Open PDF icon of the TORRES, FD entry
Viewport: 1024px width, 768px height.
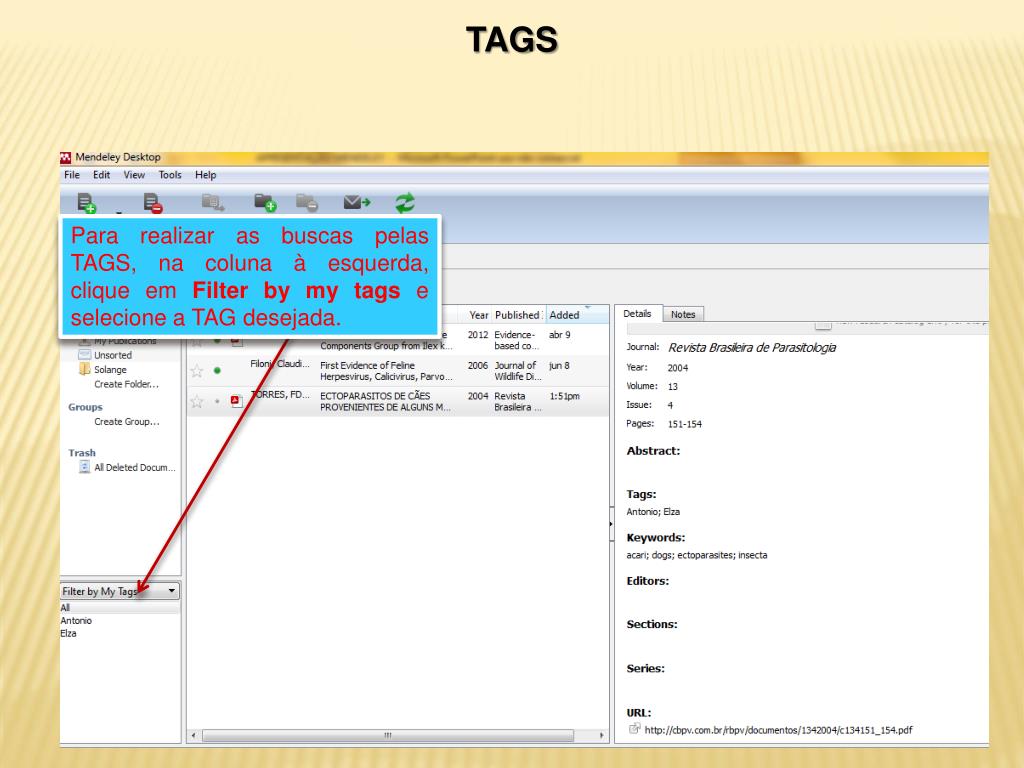click(x=236, y=401)
